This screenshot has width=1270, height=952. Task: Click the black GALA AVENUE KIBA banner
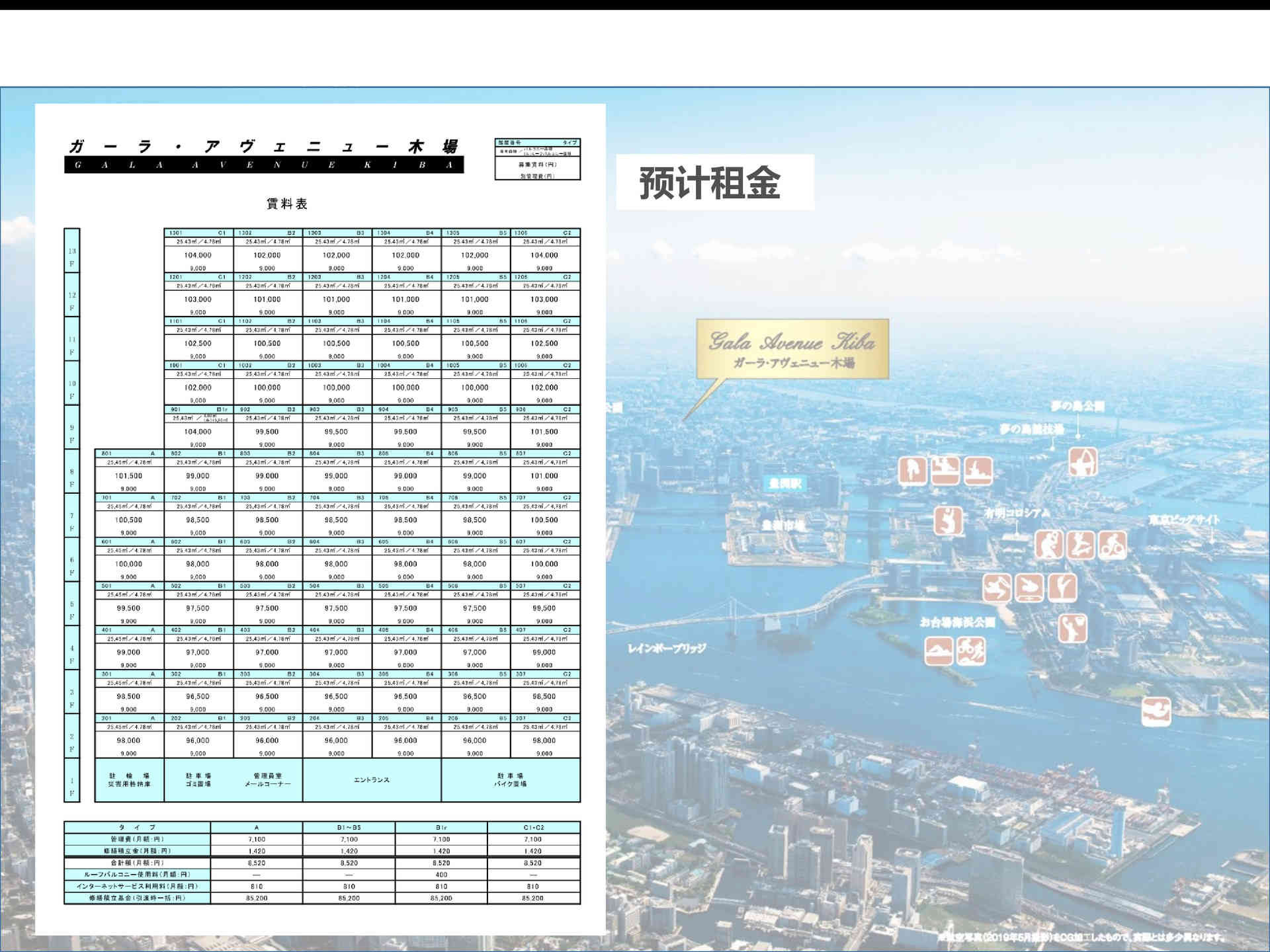pos(264,165)
